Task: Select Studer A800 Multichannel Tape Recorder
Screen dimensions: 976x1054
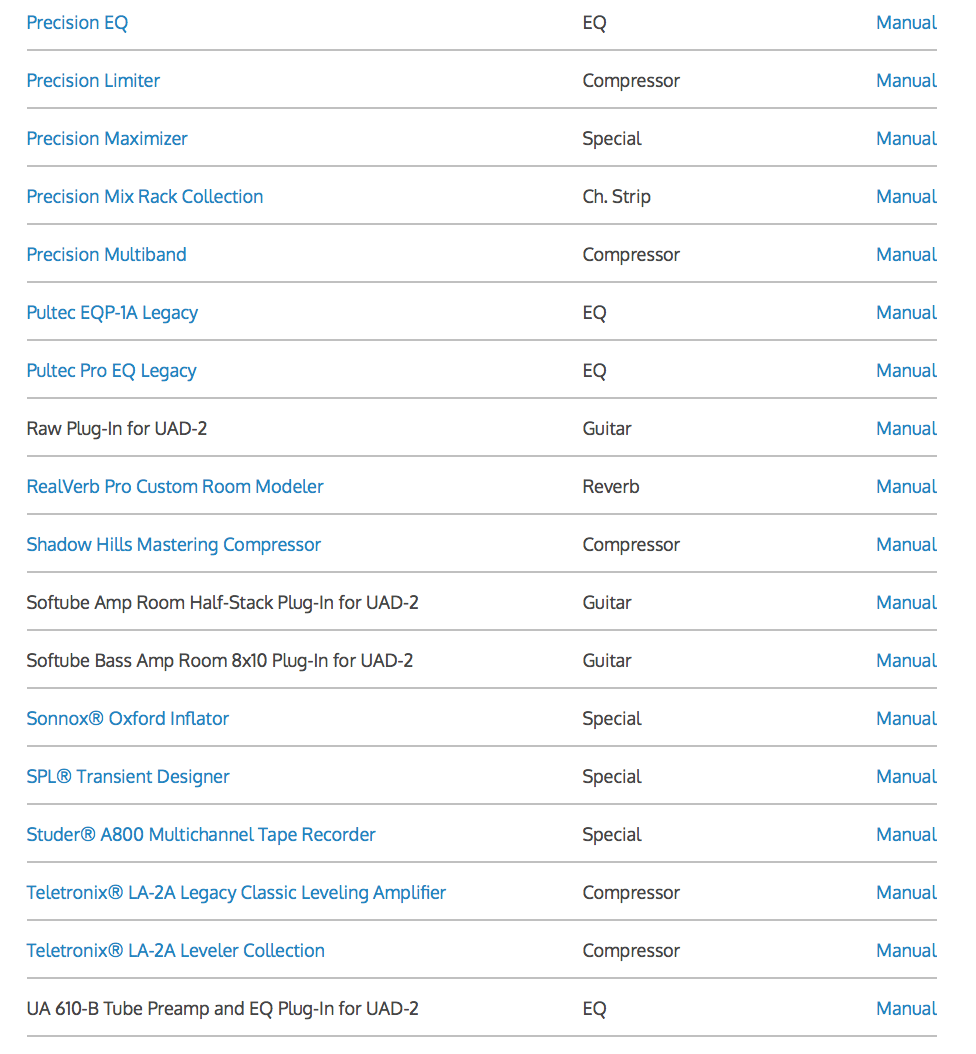Action: point(201,835)
